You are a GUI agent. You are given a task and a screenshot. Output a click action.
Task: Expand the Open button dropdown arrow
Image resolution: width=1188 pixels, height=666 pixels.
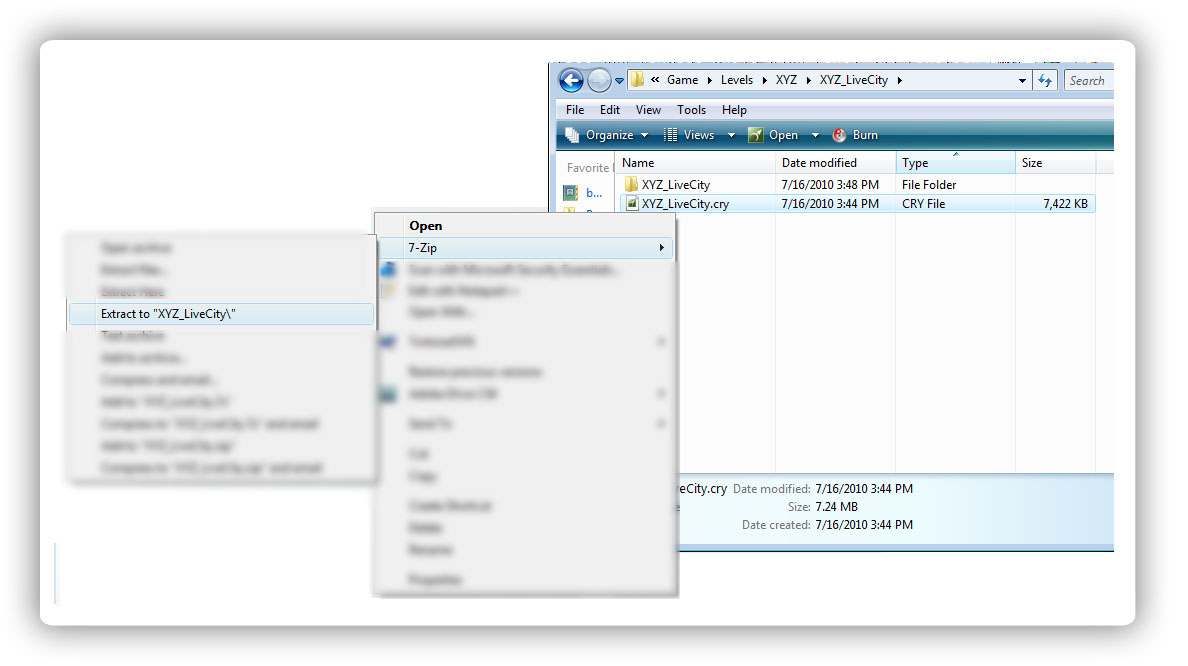tap(815, 136)
